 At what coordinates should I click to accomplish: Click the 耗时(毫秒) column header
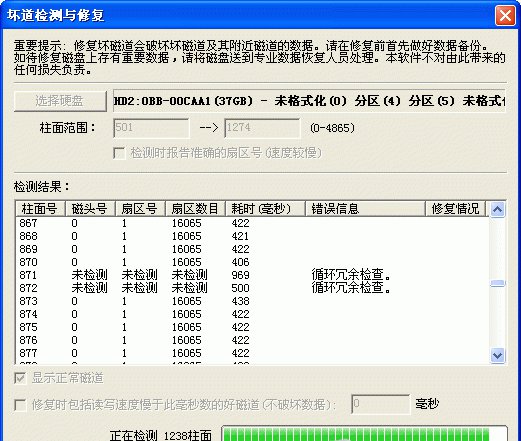[x=266, y=209]
